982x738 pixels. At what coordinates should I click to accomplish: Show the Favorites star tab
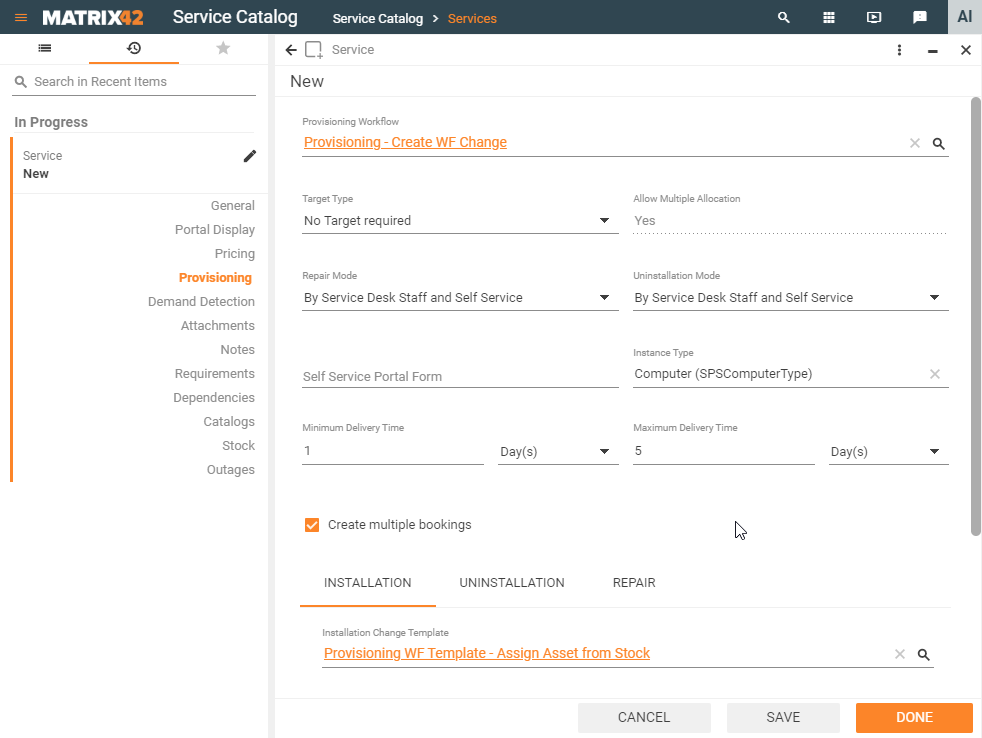223,48
